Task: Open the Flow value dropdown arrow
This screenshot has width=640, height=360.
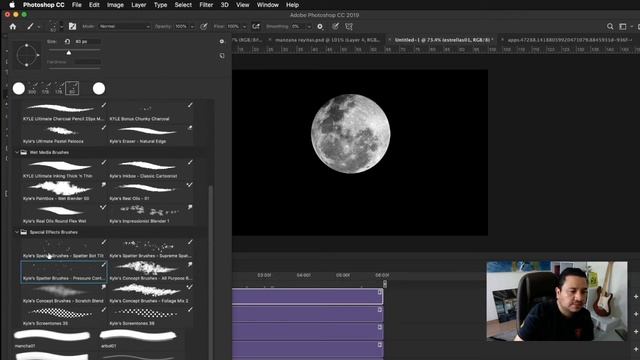Action: 244,27
